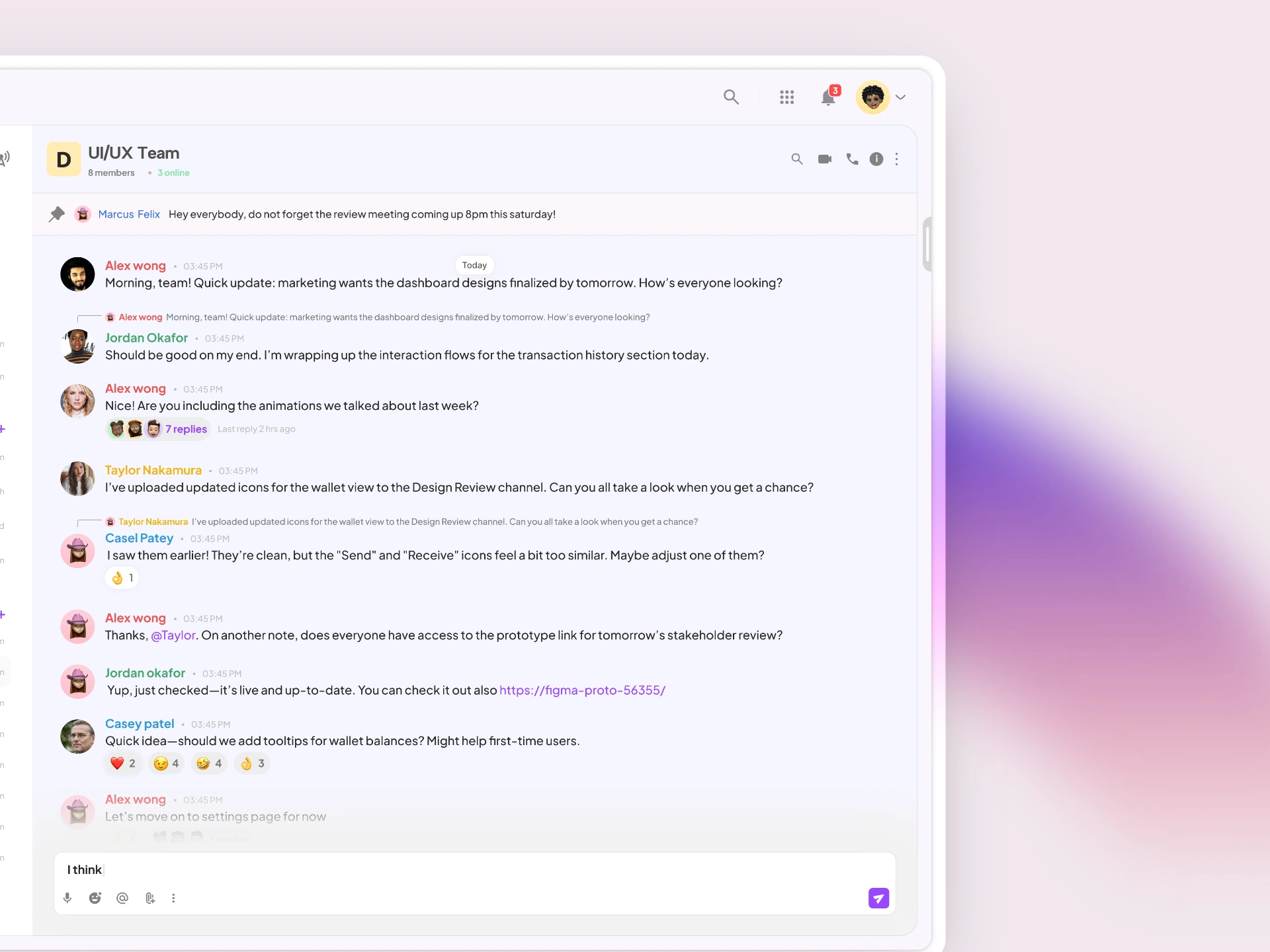Open notifications bell with 3 badge
This screenshot has width=1270, height=952.
click(829, 97)
